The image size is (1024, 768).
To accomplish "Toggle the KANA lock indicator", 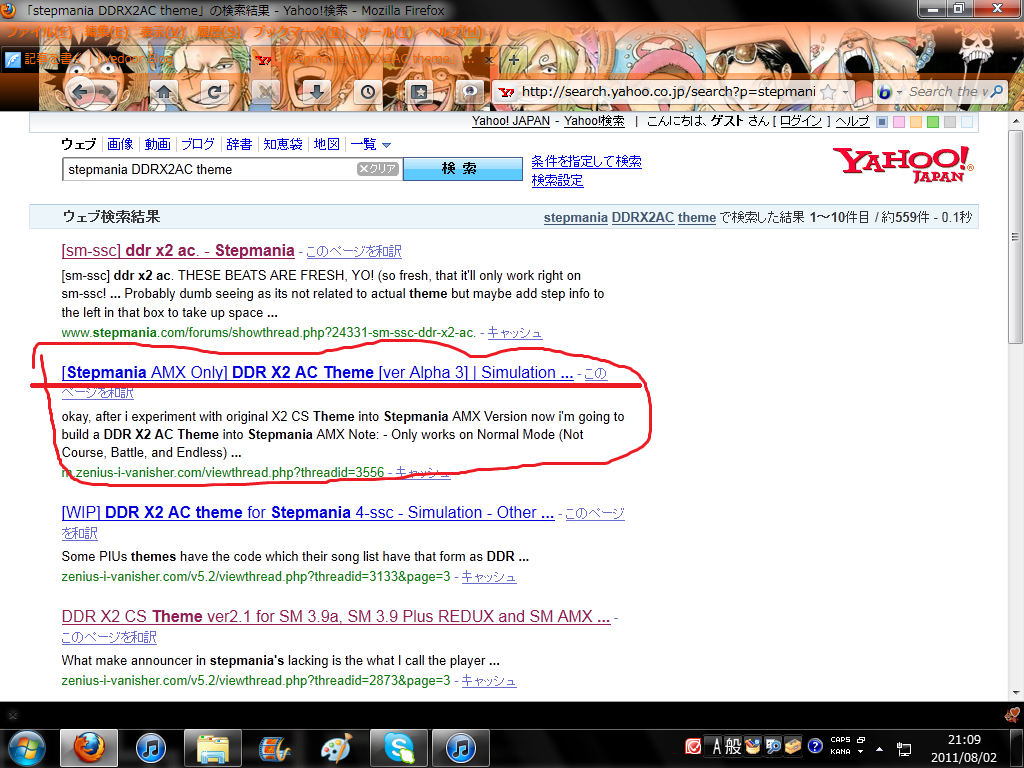I will point(840,752).
